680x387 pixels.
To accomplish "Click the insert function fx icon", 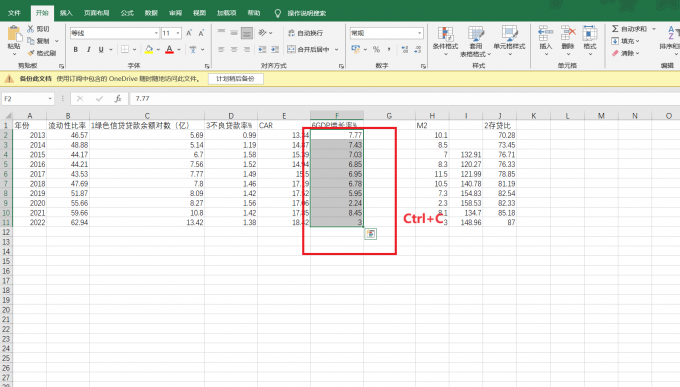I will coord(118,98).
